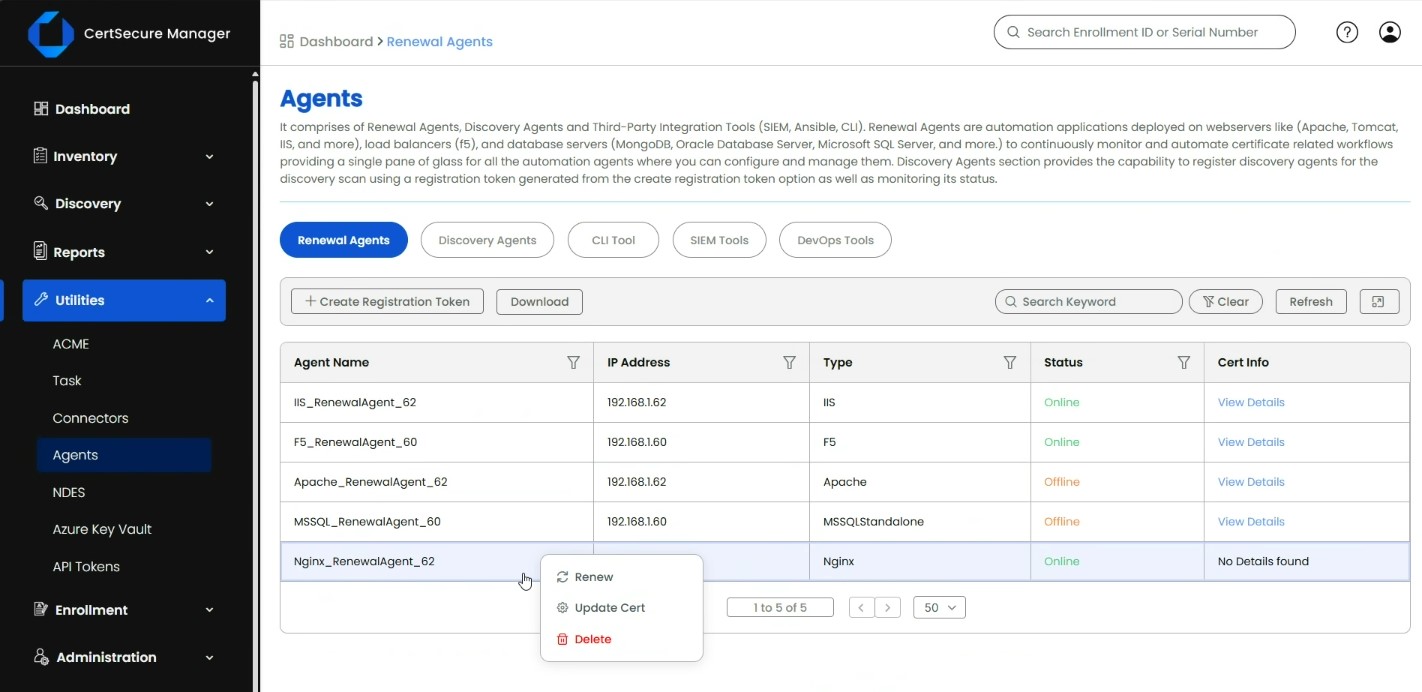Go to previous page arrow
This screenshot has height=692, width=1422.
click(x=861, y=607)
